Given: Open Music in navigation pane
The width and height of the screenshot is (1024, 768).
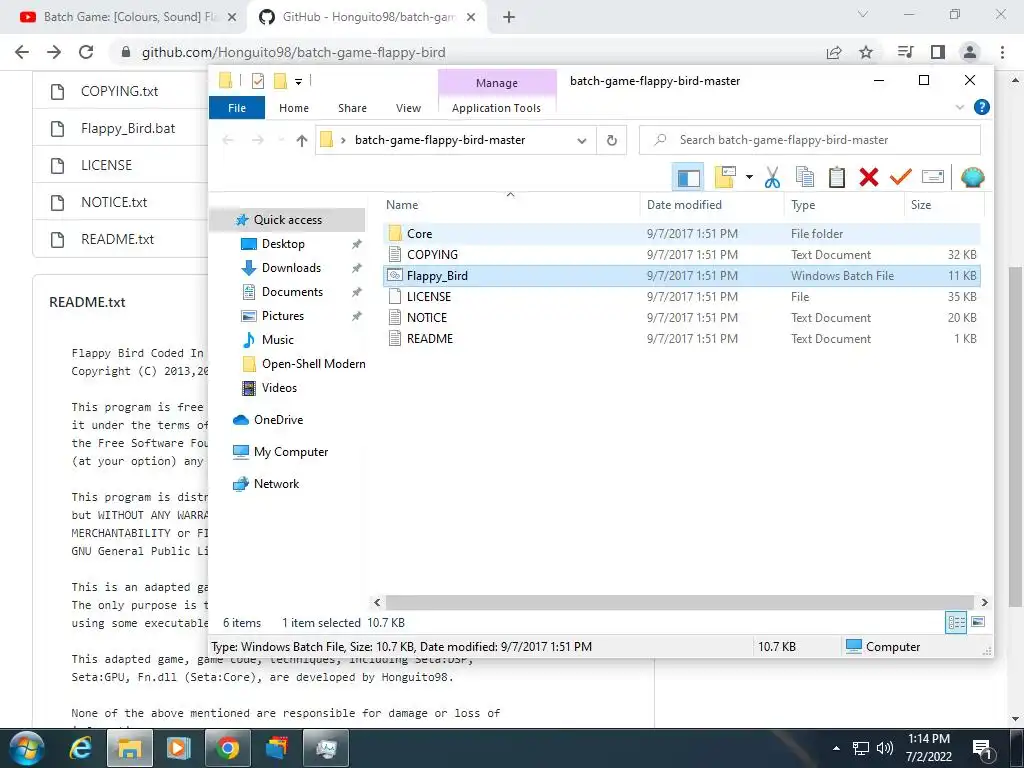Looking at the screenshot, I should click(x=277, y=340).
